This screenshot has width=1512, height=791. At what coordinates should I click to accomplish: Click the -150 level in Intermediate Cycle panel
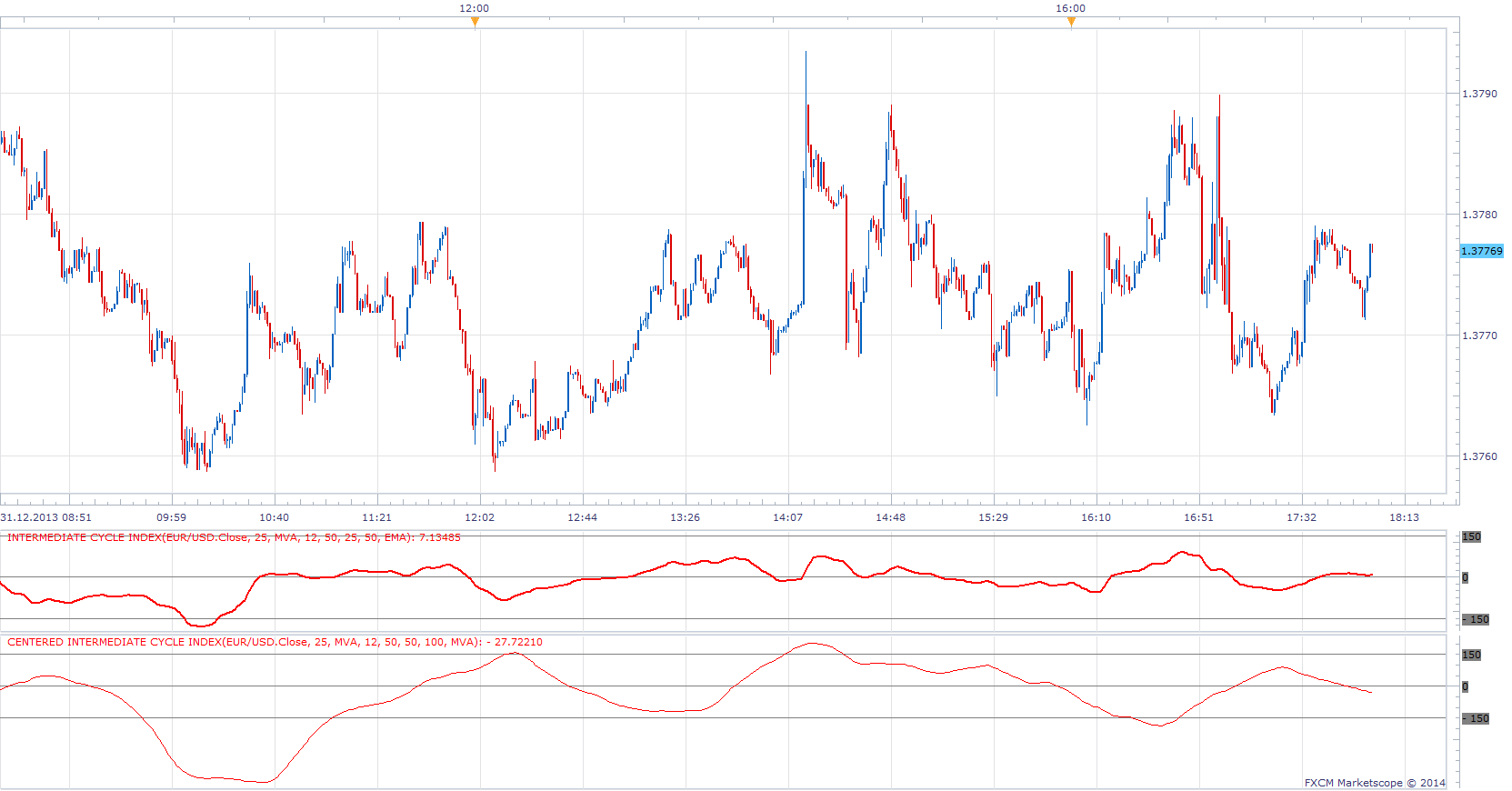pos(1476,619)
